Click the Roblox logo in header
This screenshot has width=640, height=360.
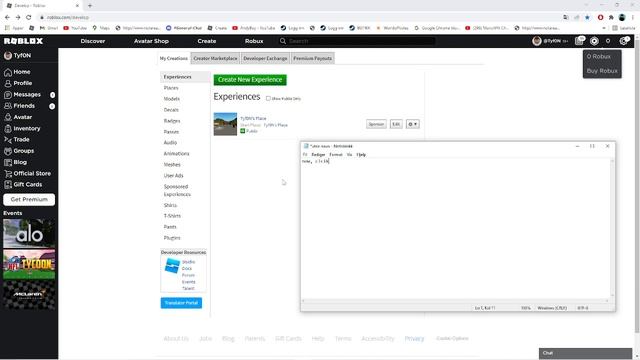23,41
